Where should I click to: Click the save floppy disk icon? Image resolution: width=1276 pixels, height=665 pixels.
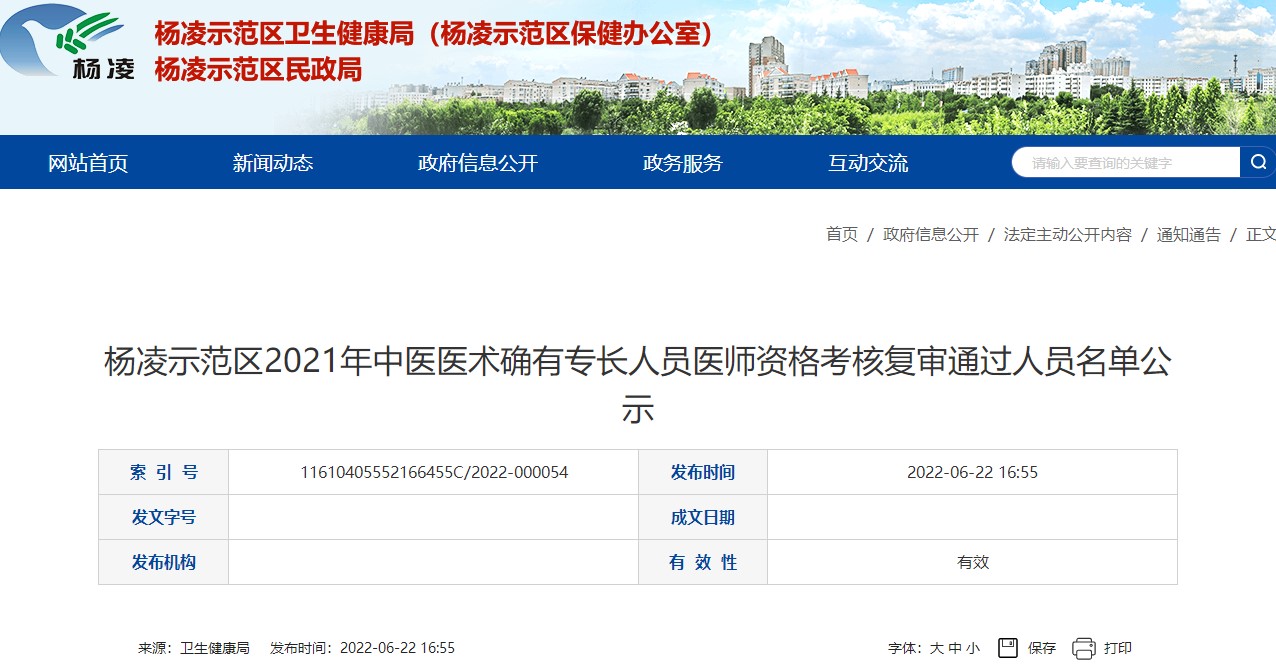coord(1008,648)
